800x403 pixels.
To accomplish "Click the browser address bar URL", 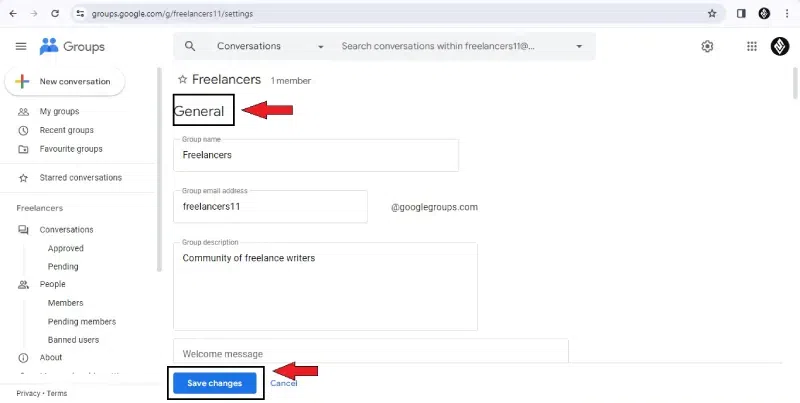I will coord(172,14).
